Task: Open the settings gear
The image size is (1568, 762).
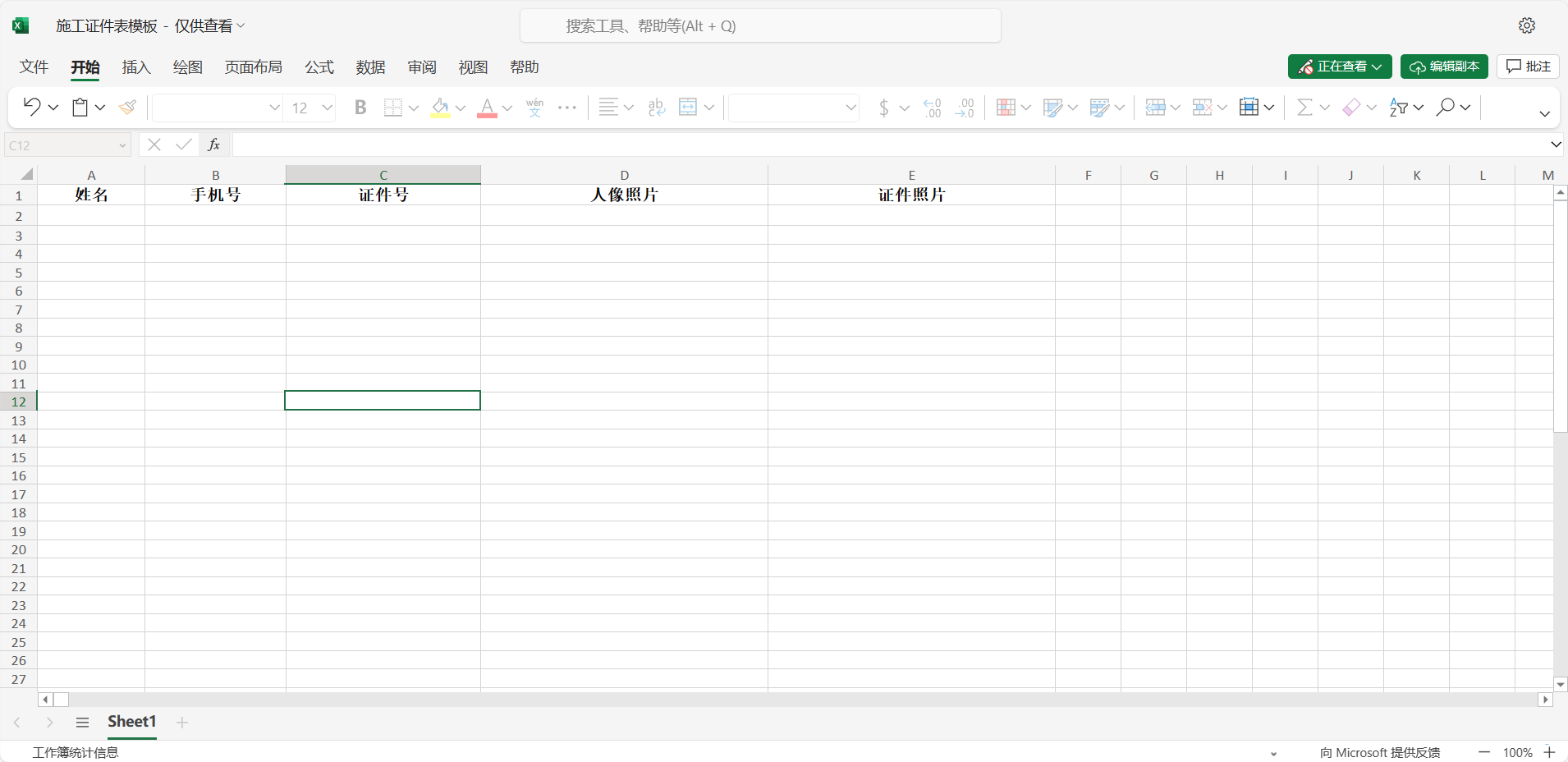Action: tap(1527, 25)
